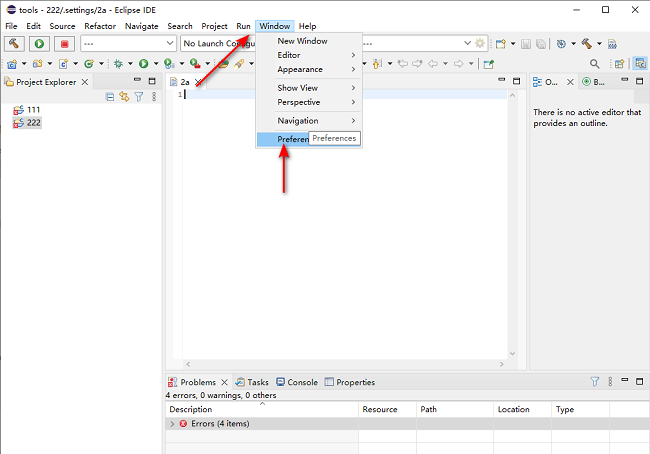Image resolution: width=650 pixels, height=454 pixels.
Task: Click the Description column header
Action: click(x=191, y=410)
